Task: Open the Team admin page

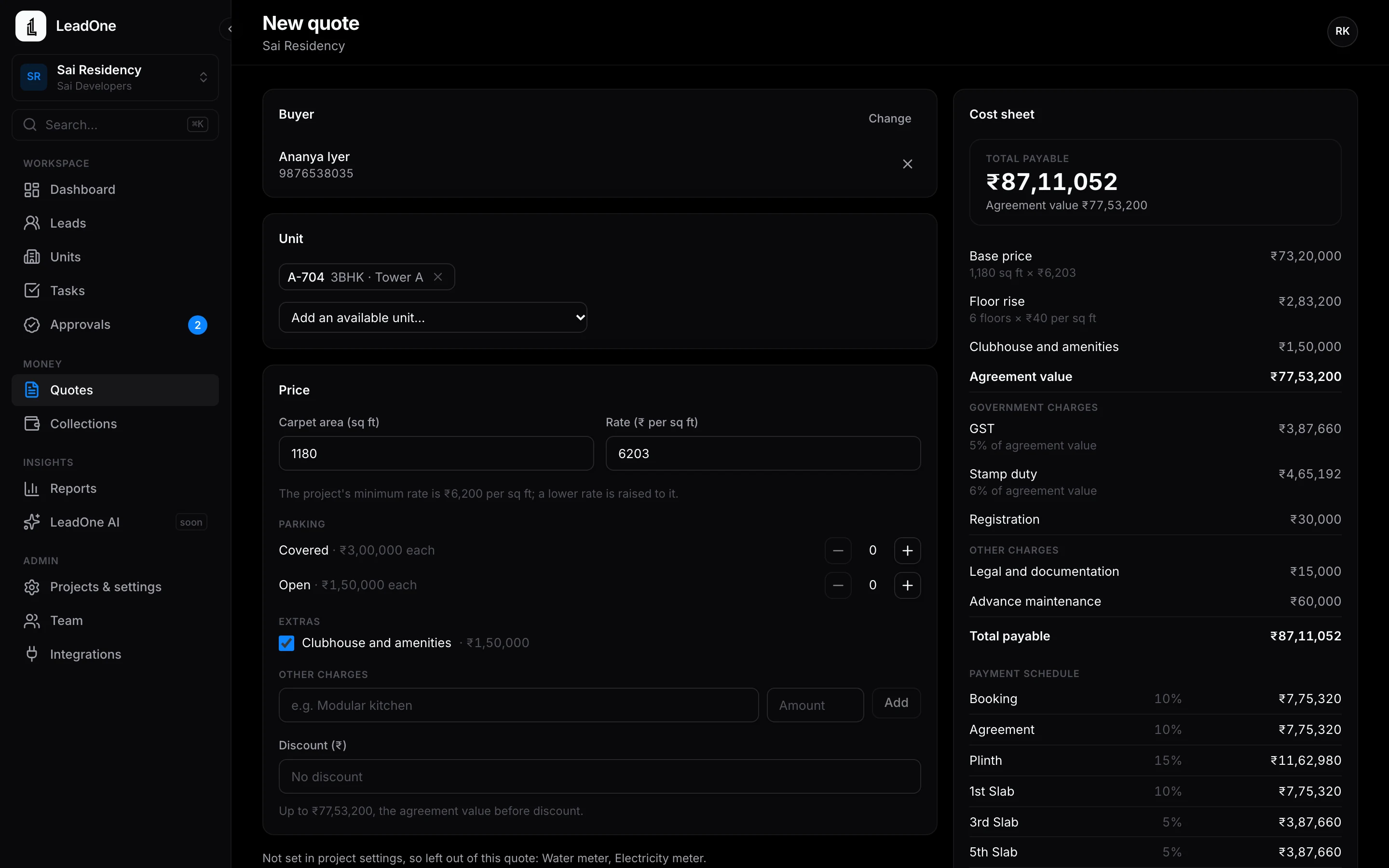Action: pos(115,621)
